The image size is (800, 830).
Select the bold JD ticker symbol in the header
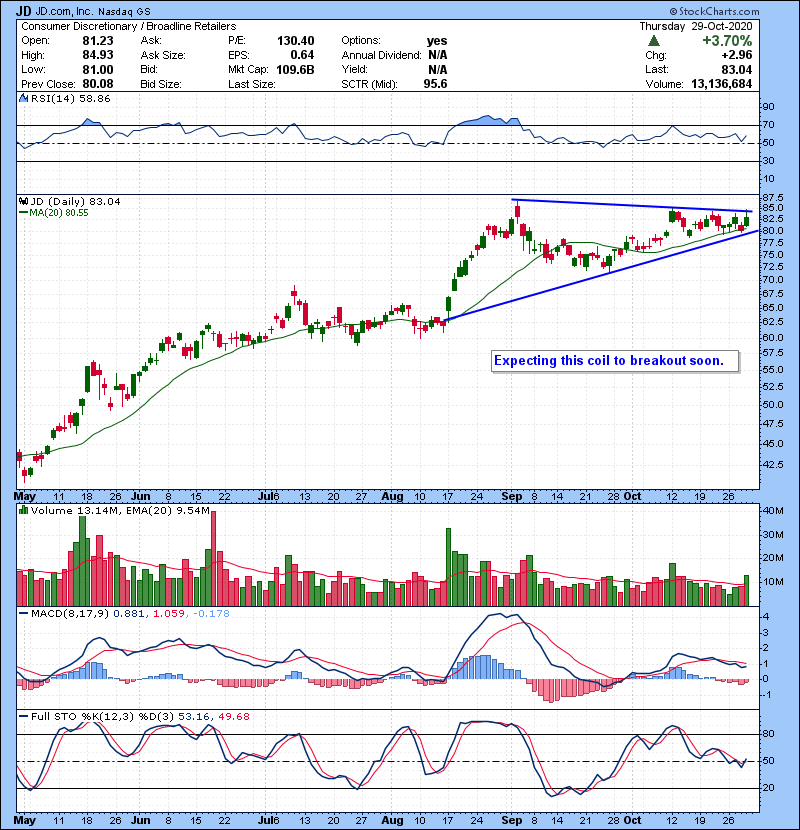click(24, 11)
